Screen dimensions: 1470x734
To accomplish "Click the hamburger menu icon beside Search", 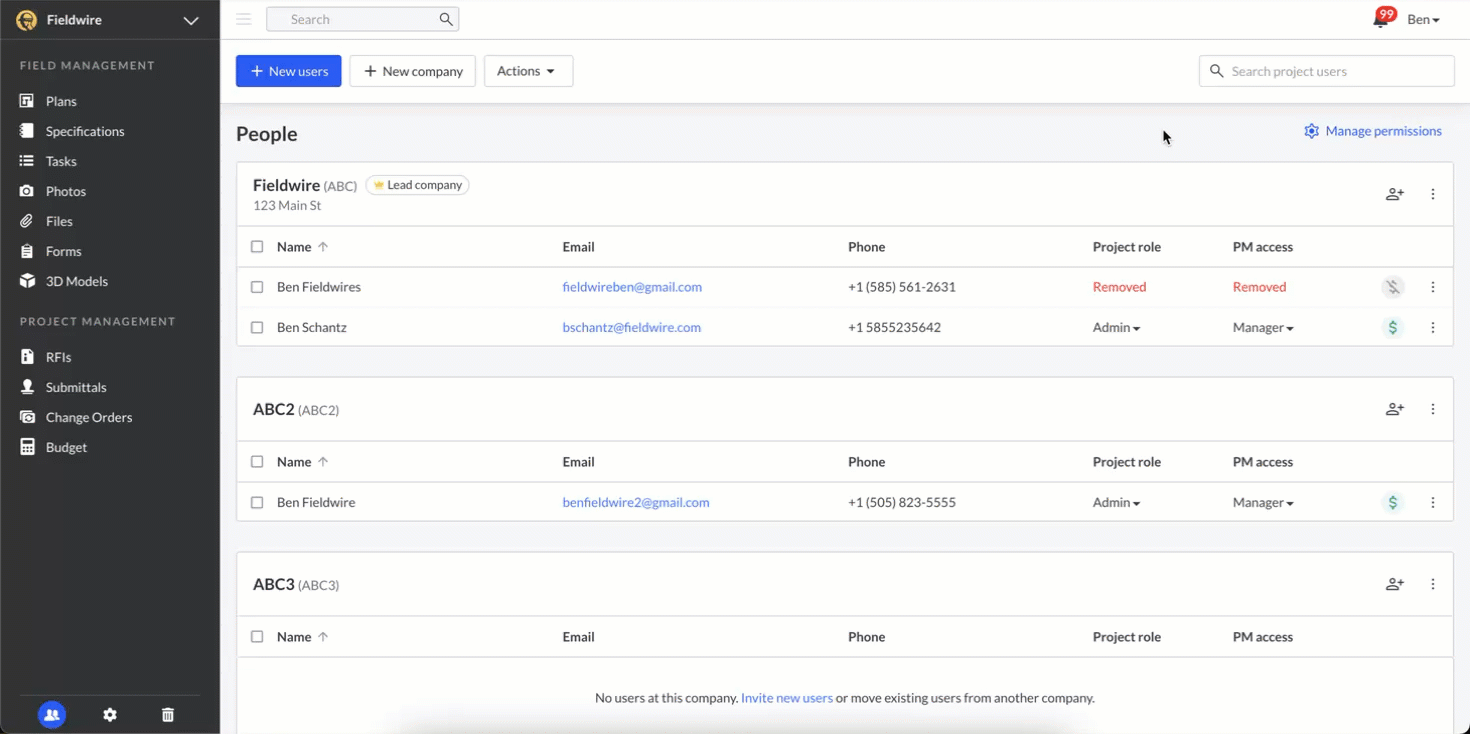I will point(243,19).
